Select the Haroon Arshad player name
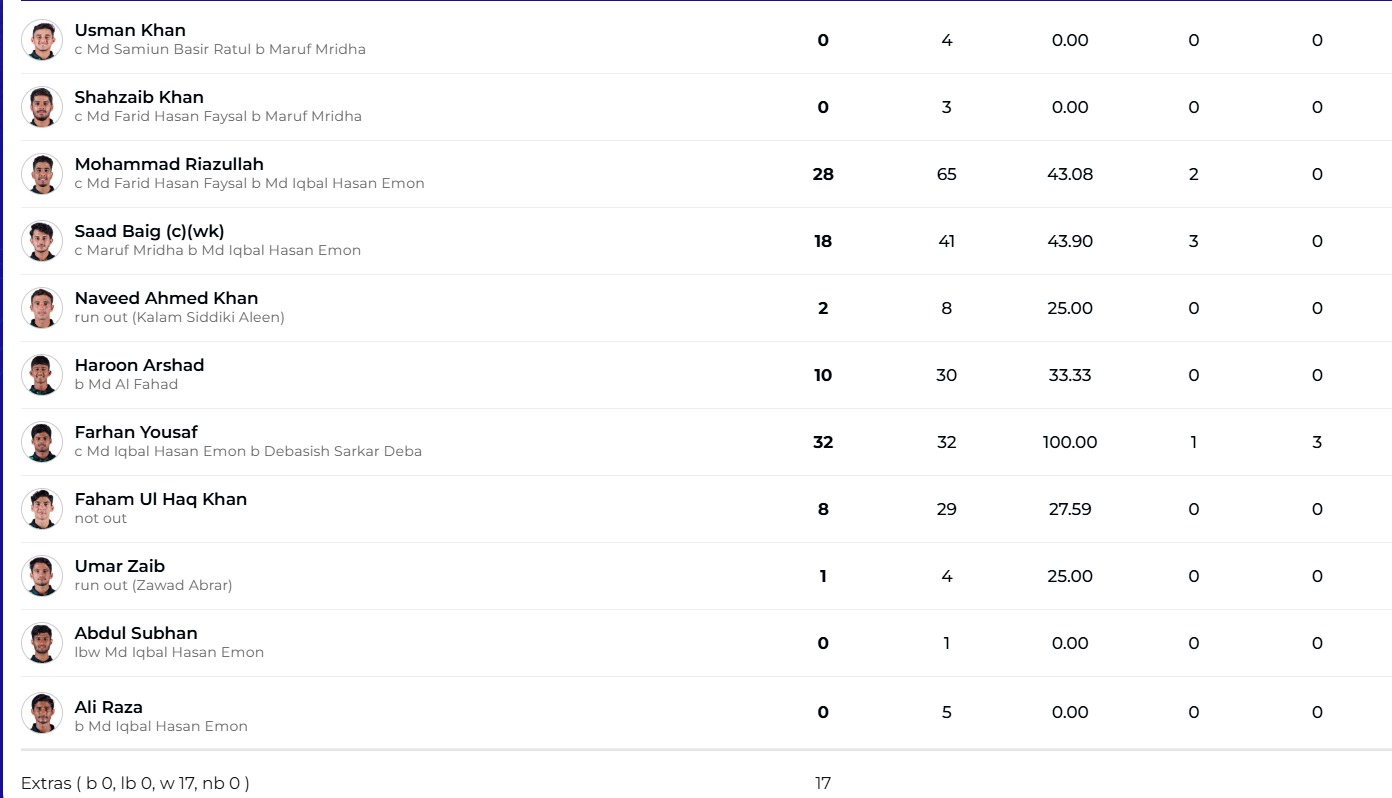Screen dimensions: 1392x798 click(139, 365)
